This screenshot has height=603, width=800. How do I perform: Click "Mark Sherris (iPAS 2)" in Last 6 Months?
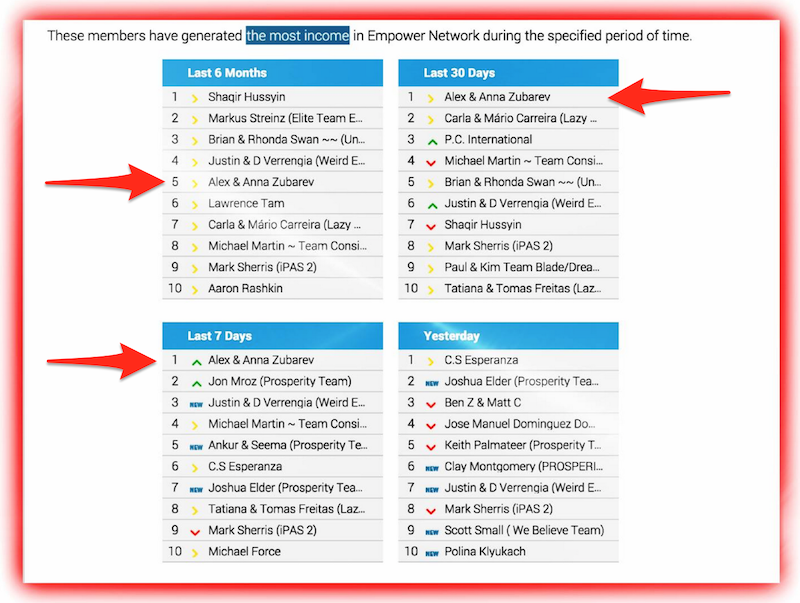262,267
